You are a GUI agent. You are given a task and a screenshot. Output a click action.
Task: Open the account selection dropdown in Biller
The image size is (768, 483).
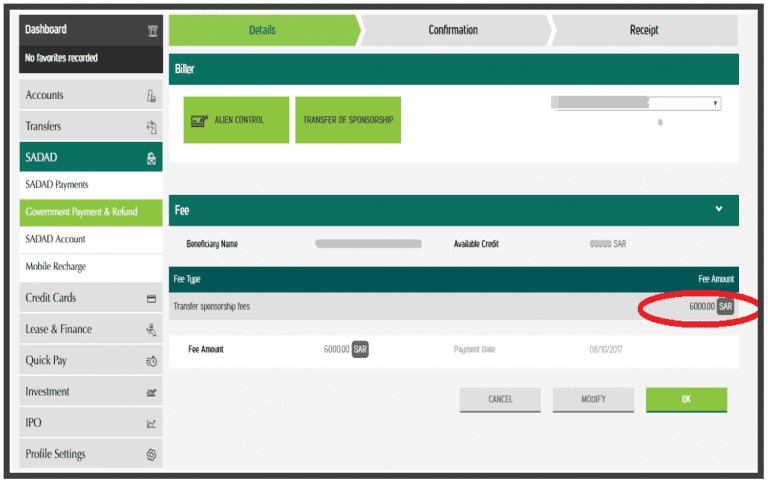pos(636,103)
